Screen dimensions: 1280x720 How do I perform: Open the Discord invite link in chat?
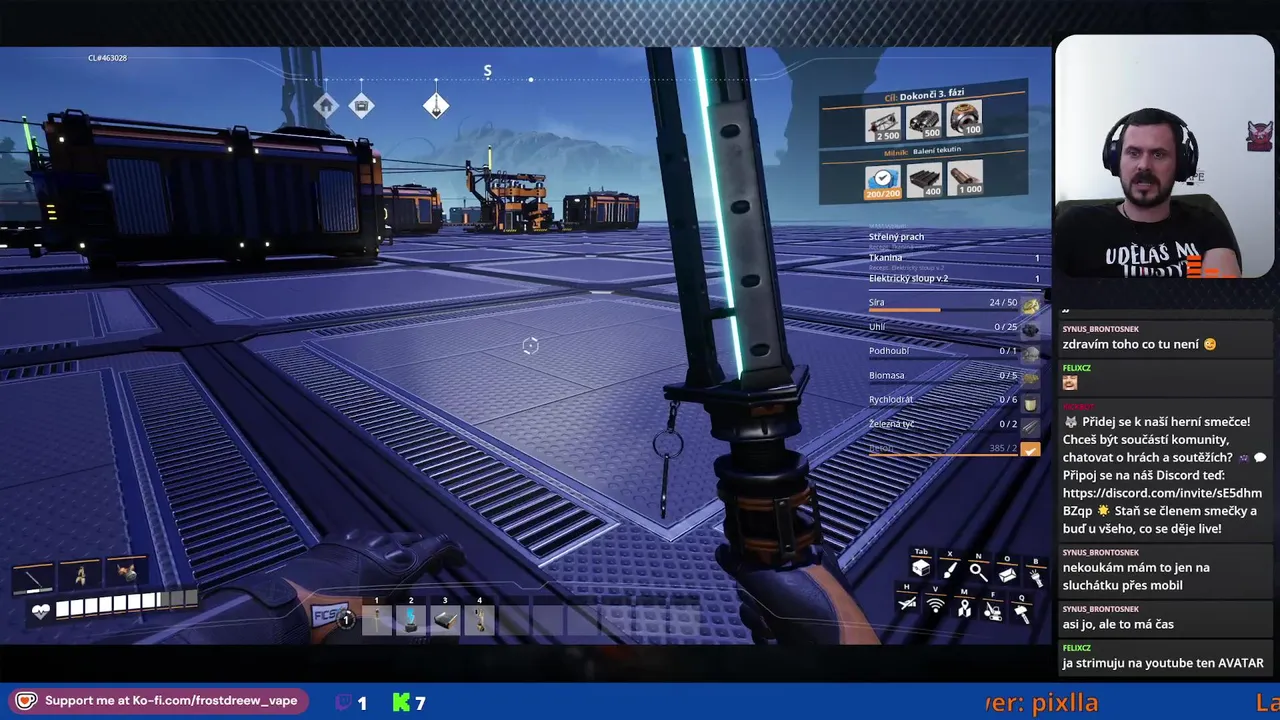point(1161,501)
